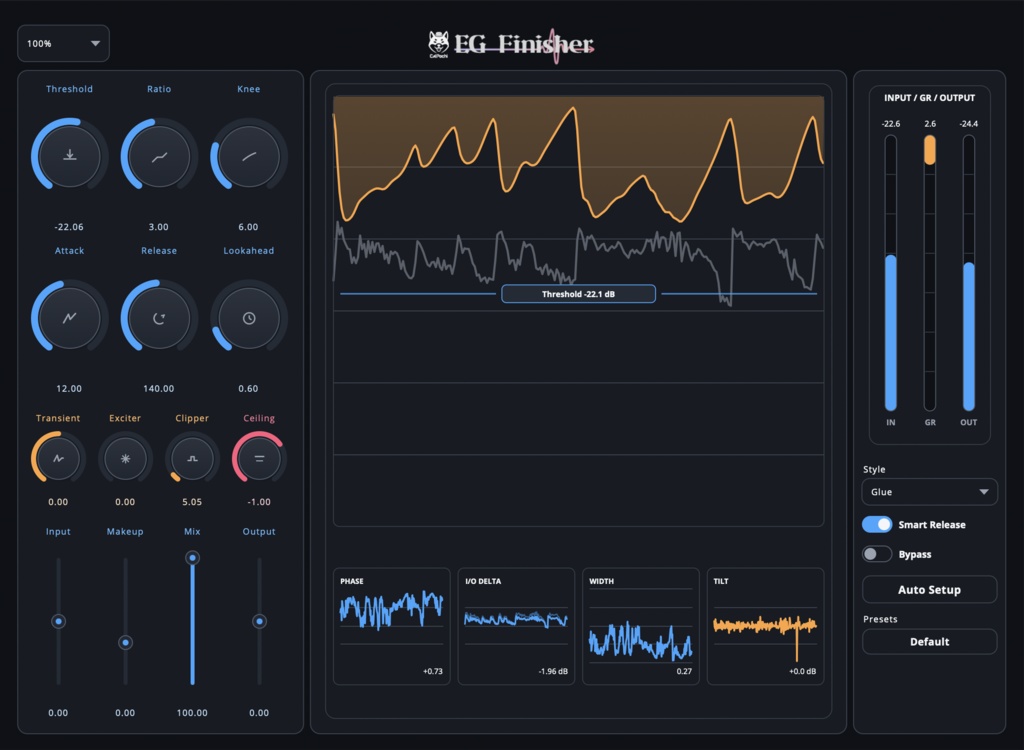Click the Exciter knob star icon
This screenshot has height=750, width=1024.
125,459
